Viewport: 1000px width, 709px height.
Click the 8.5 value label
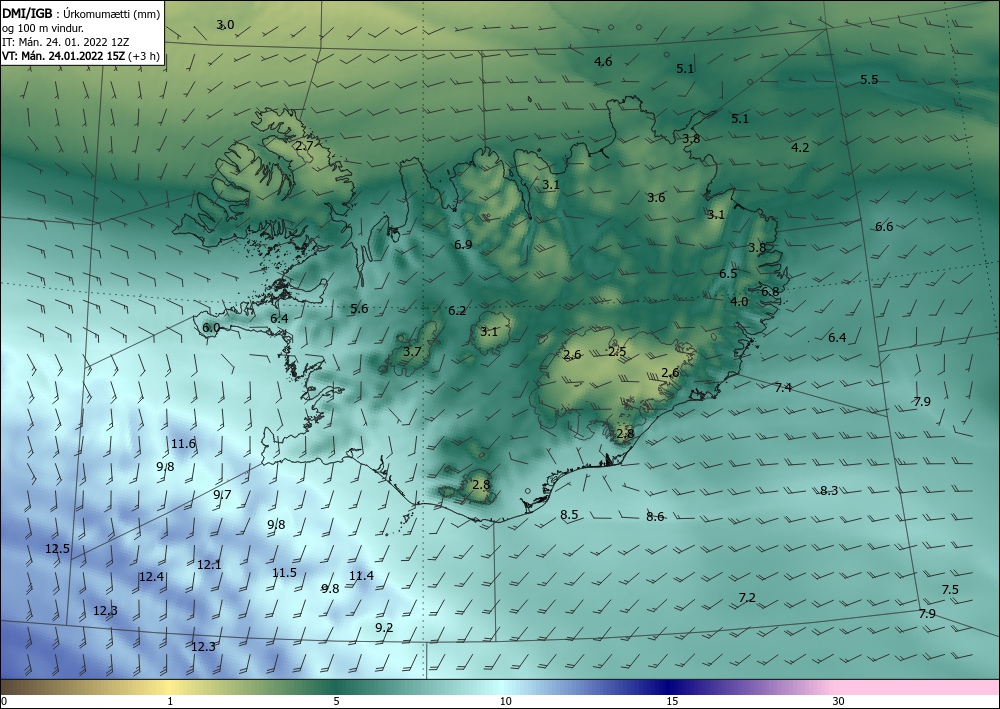(x=569, y=515)
